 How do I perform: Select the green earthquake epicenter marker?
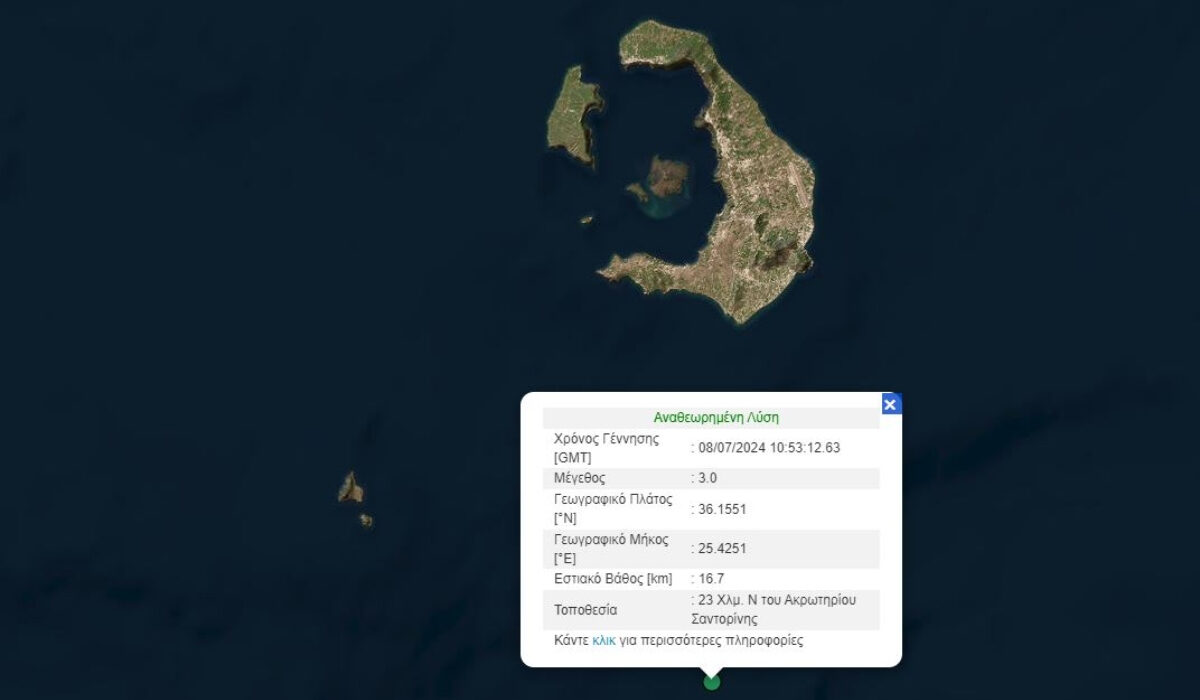tap(711, 682)
